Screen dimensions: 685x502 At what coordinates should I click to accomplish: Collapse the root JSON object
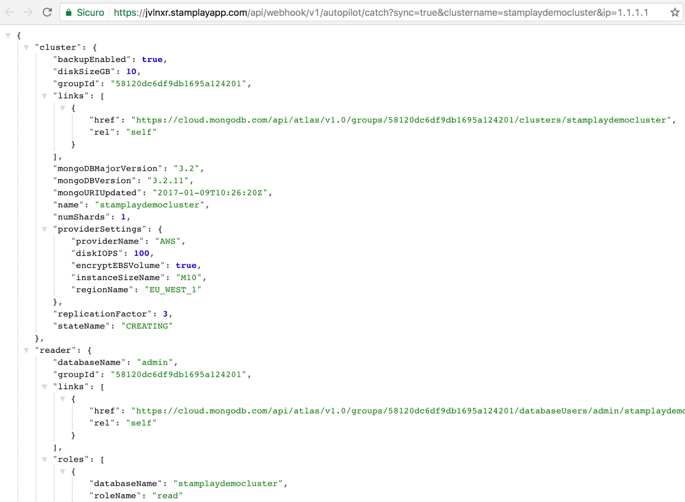(8, 35)
